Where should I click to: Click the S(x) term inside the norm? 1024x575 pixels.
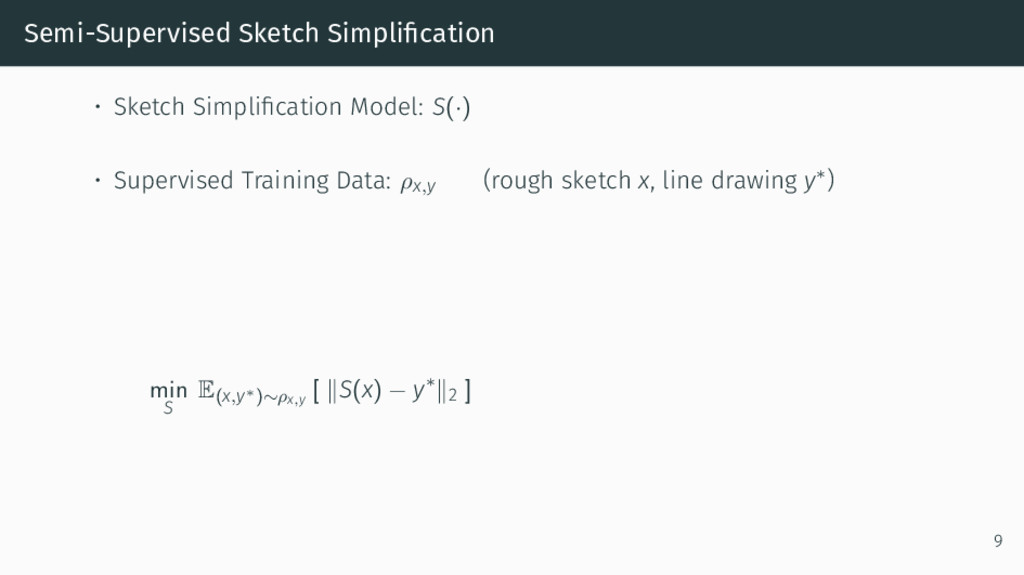click(360, 390)
